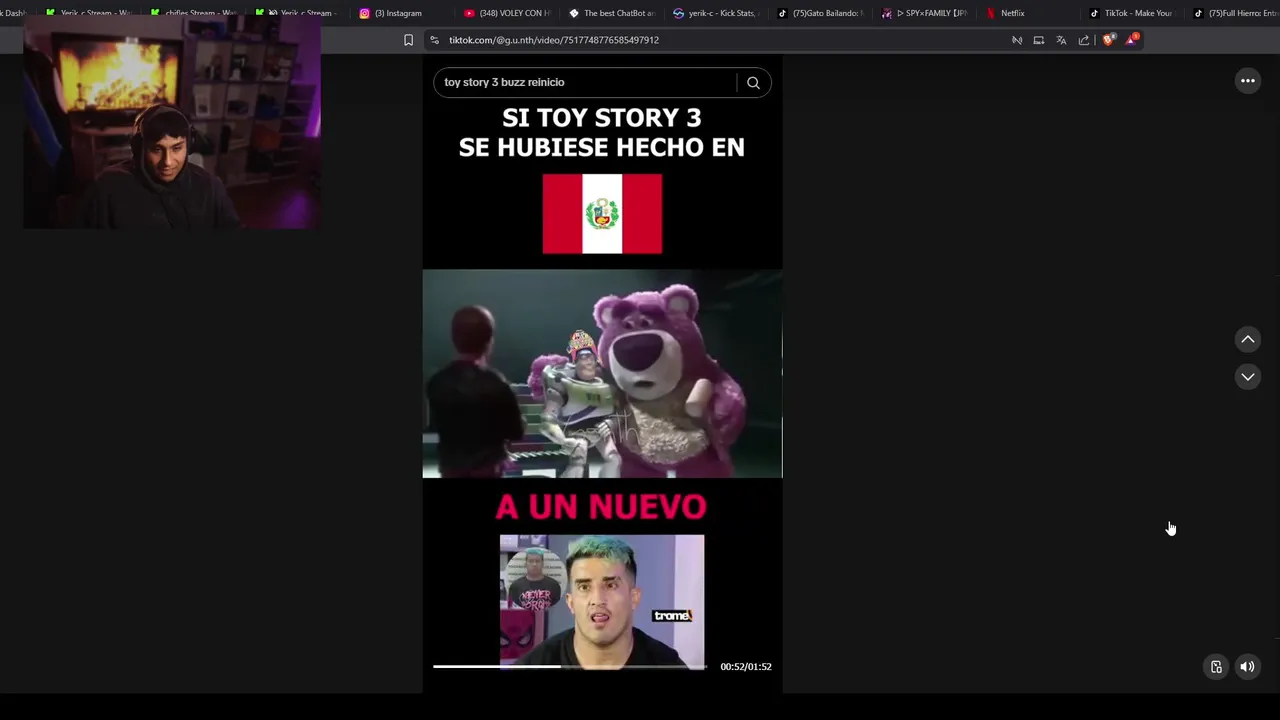The height and width of the screenshot is (720, 1280).
Task: Switch to TikTok - Make Your tab
Action: pyautogui.click(x=1134, y=13)
